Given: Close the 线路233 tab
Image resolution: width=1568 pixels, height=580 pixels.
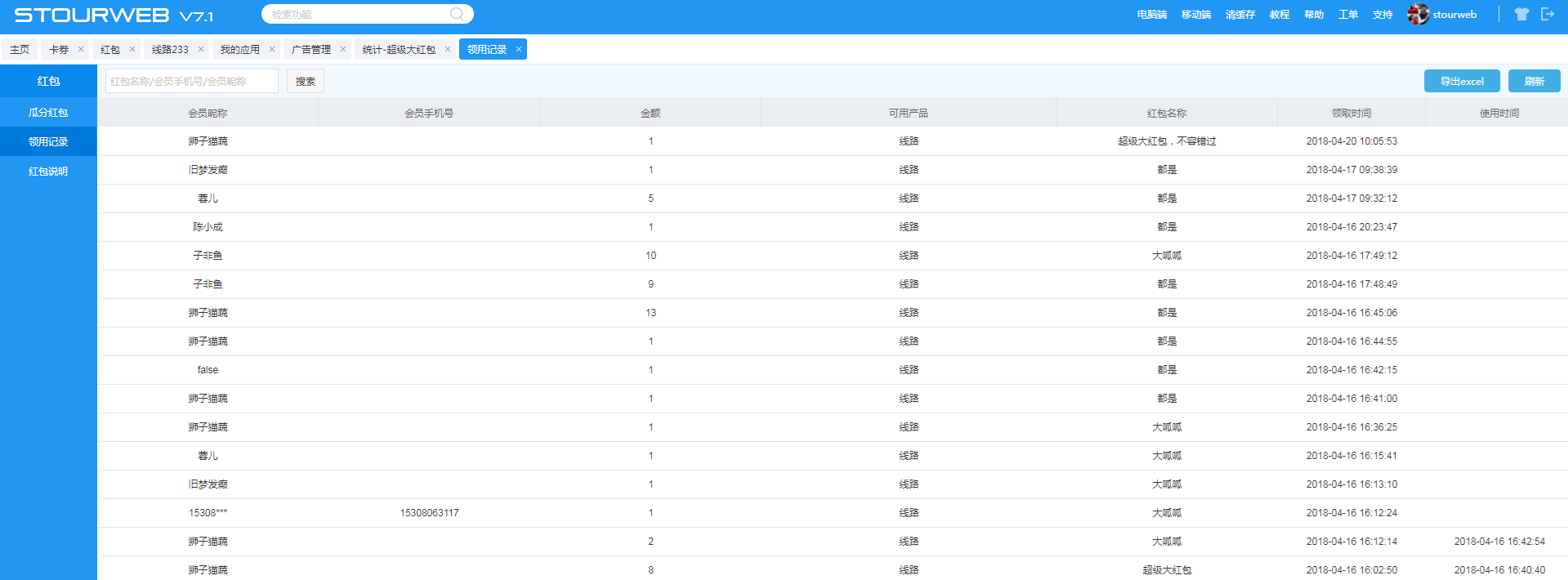Looking at the screenshot, I should [x=201, y=49].
